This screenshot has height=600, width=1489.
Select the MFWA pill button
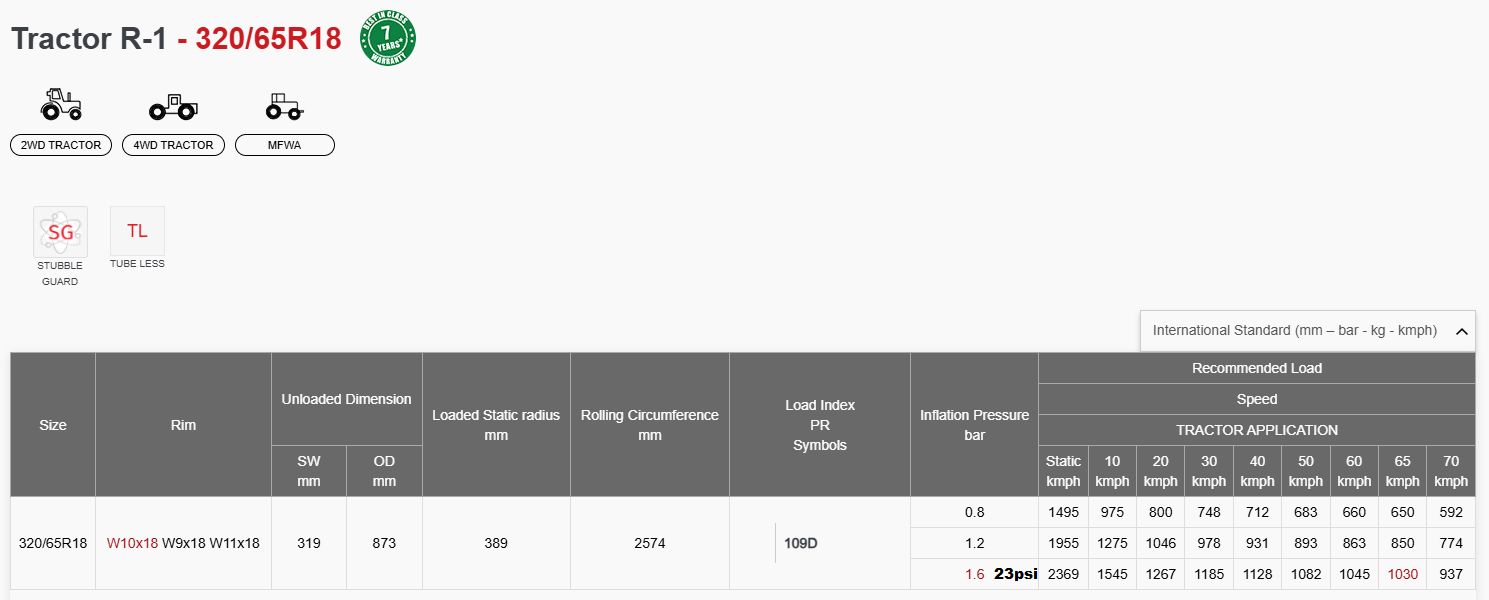pos(284,145)
